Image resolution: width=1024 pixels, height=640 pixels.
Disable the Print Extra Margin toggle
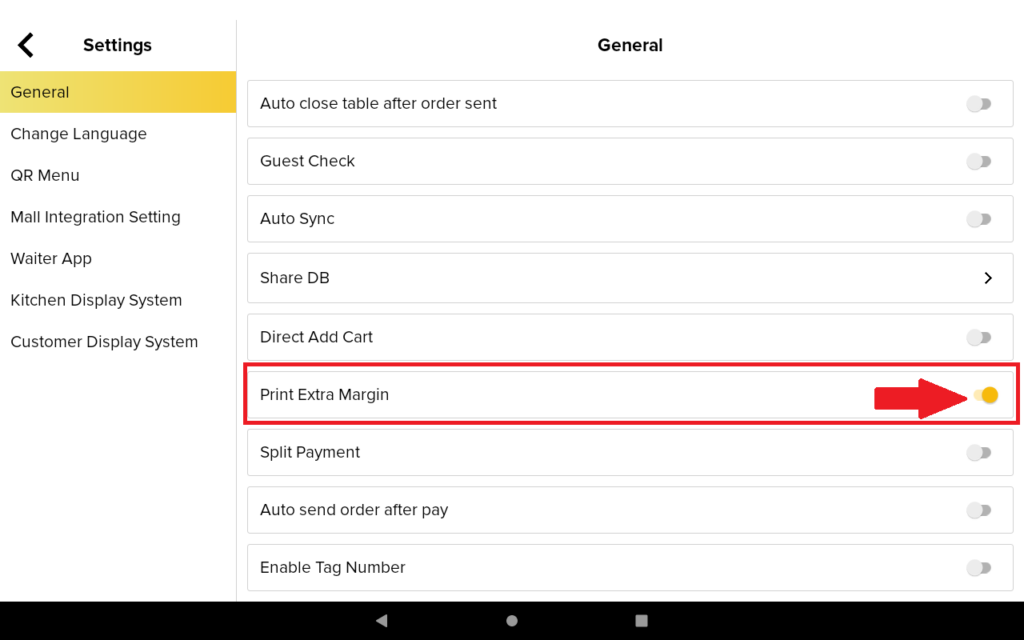click(985, 395)
